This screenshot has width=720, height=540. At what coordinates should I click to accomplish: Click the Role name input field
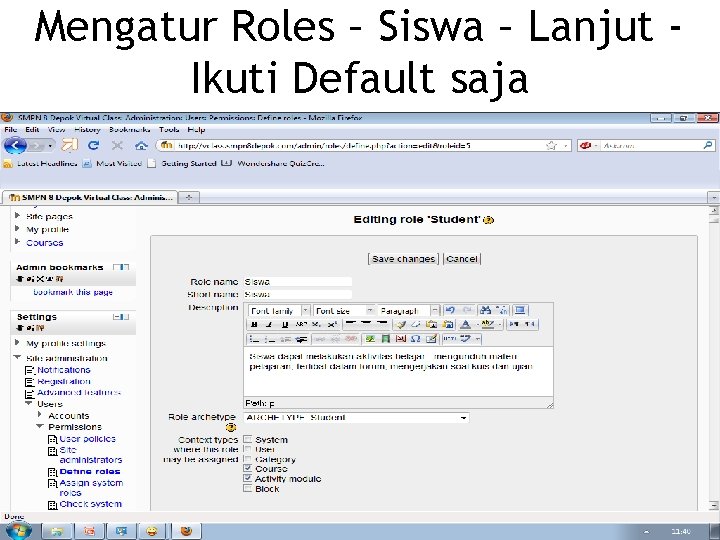298,282
